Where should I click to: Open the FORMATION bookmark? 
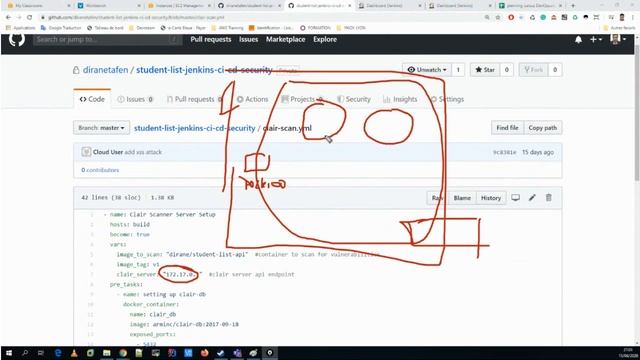pyautogui.click(x=316, y=28)
